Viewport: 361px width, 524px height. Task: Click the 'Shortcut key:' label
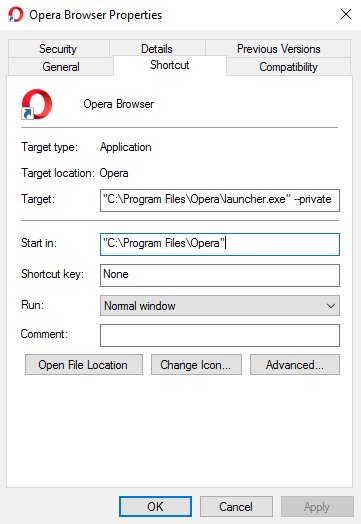point(52,274)
